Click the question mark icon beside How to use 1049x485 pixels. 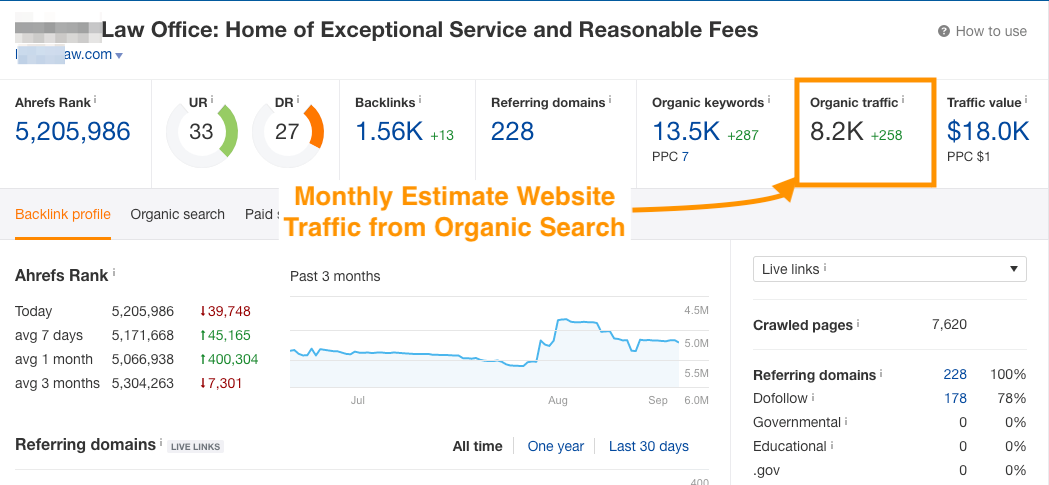944,31
